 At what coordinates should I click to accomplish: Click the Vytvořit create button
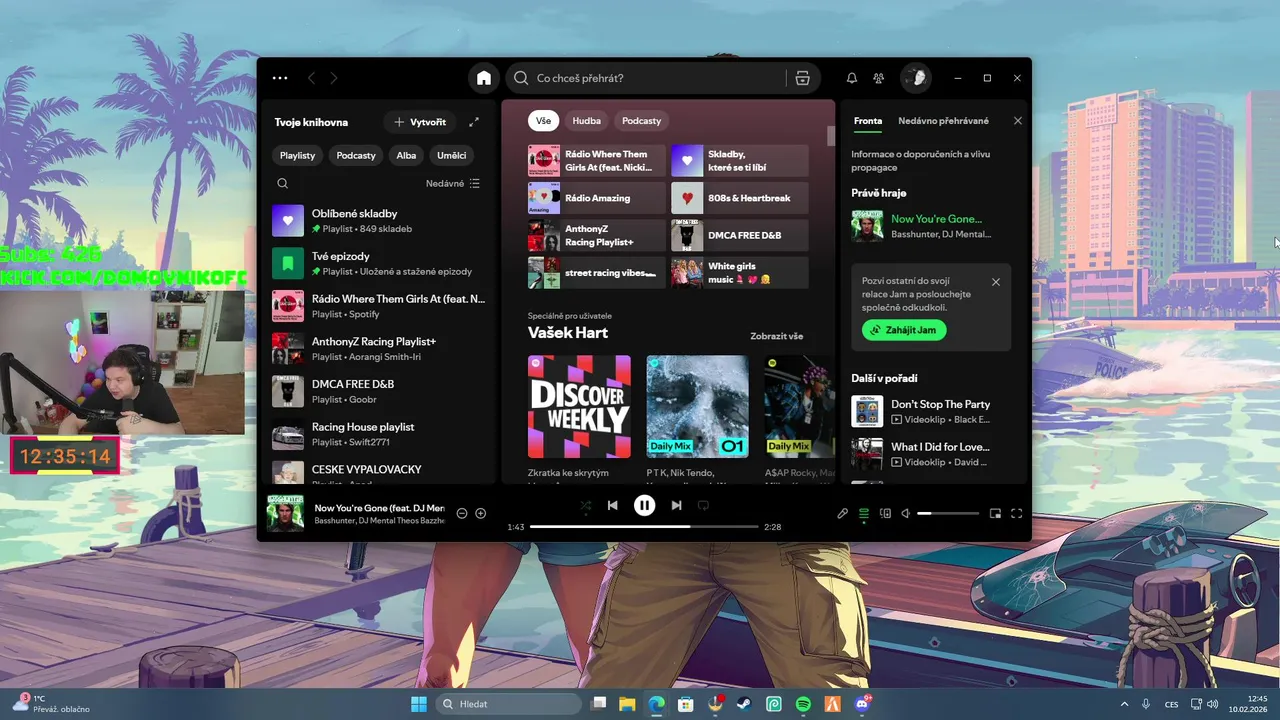click(420, 122)
